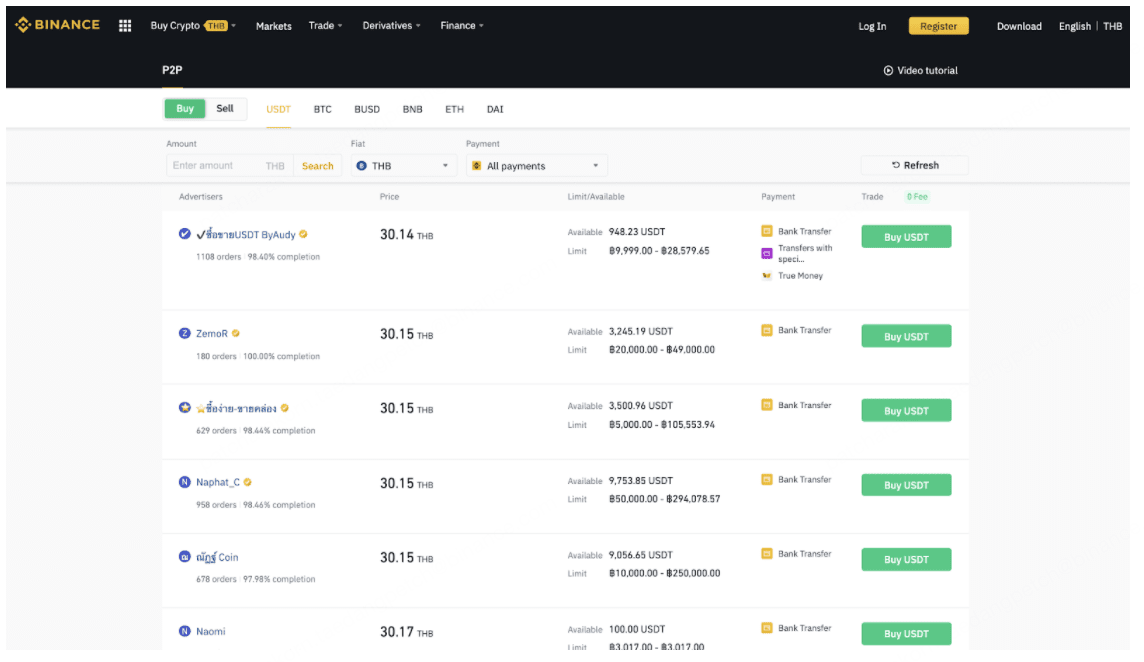Open advertiser ZemoR profile name
This screenshot has height=662, width=1144.
(x=212, y=334)
